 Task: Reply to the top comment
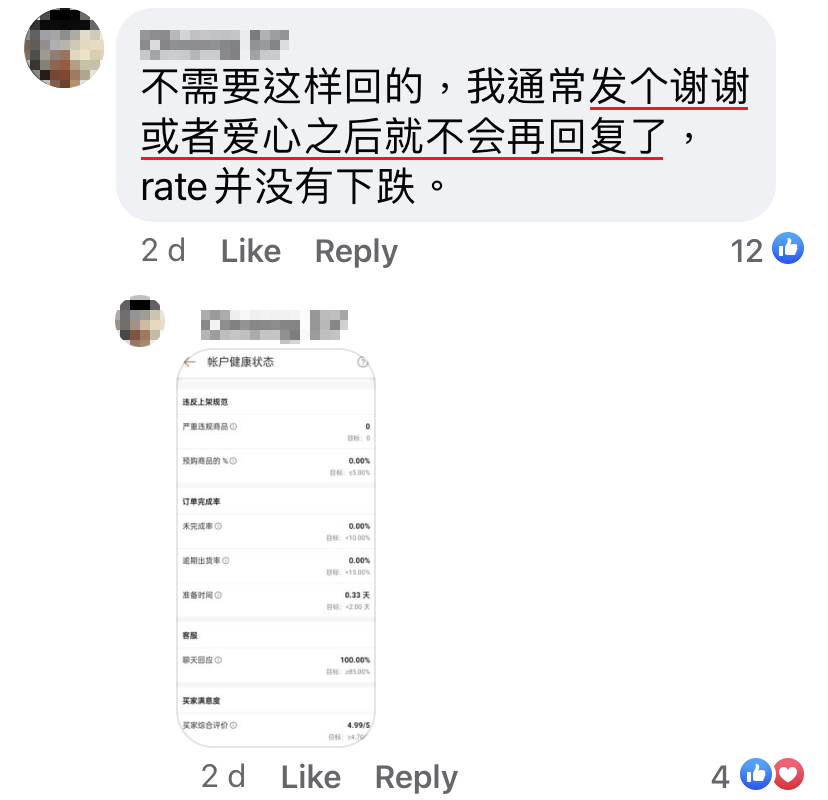point(356,251)
